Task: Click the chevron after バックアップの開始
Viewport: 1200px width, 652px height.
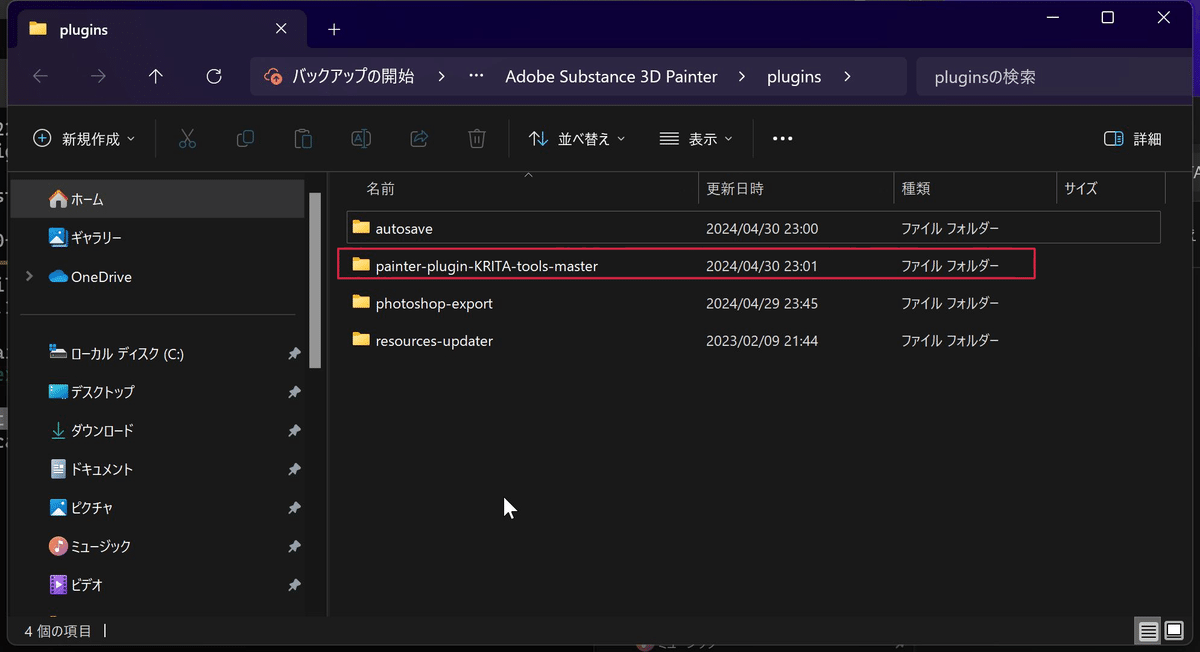Action: [440, 76]
